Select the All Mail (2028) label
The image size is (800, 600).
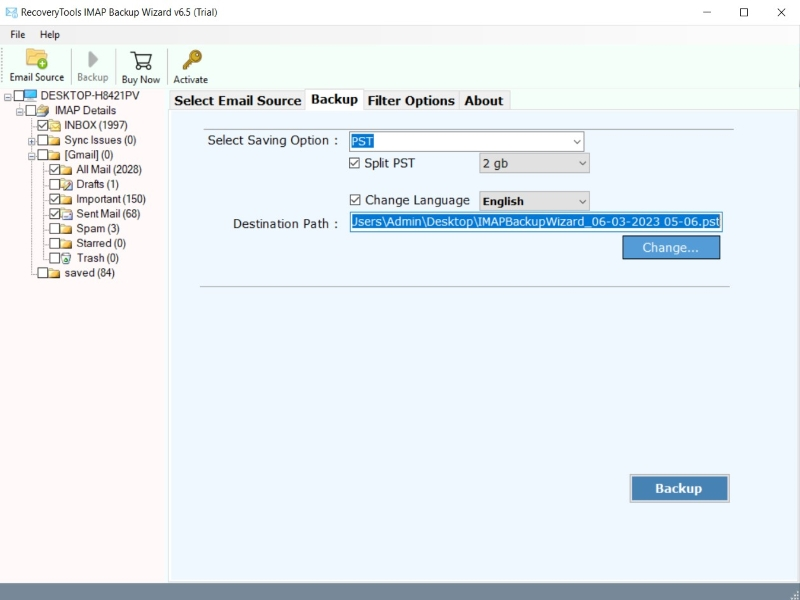[109, 169]
